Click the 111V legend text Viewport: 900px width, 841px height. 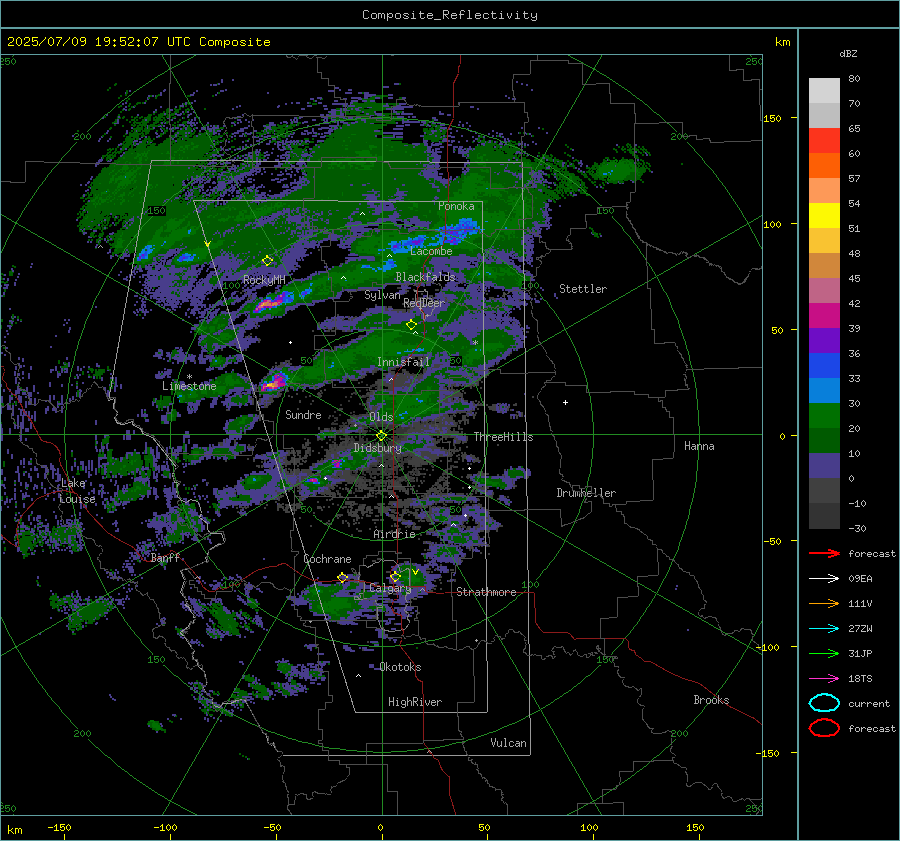pos(860,603)
